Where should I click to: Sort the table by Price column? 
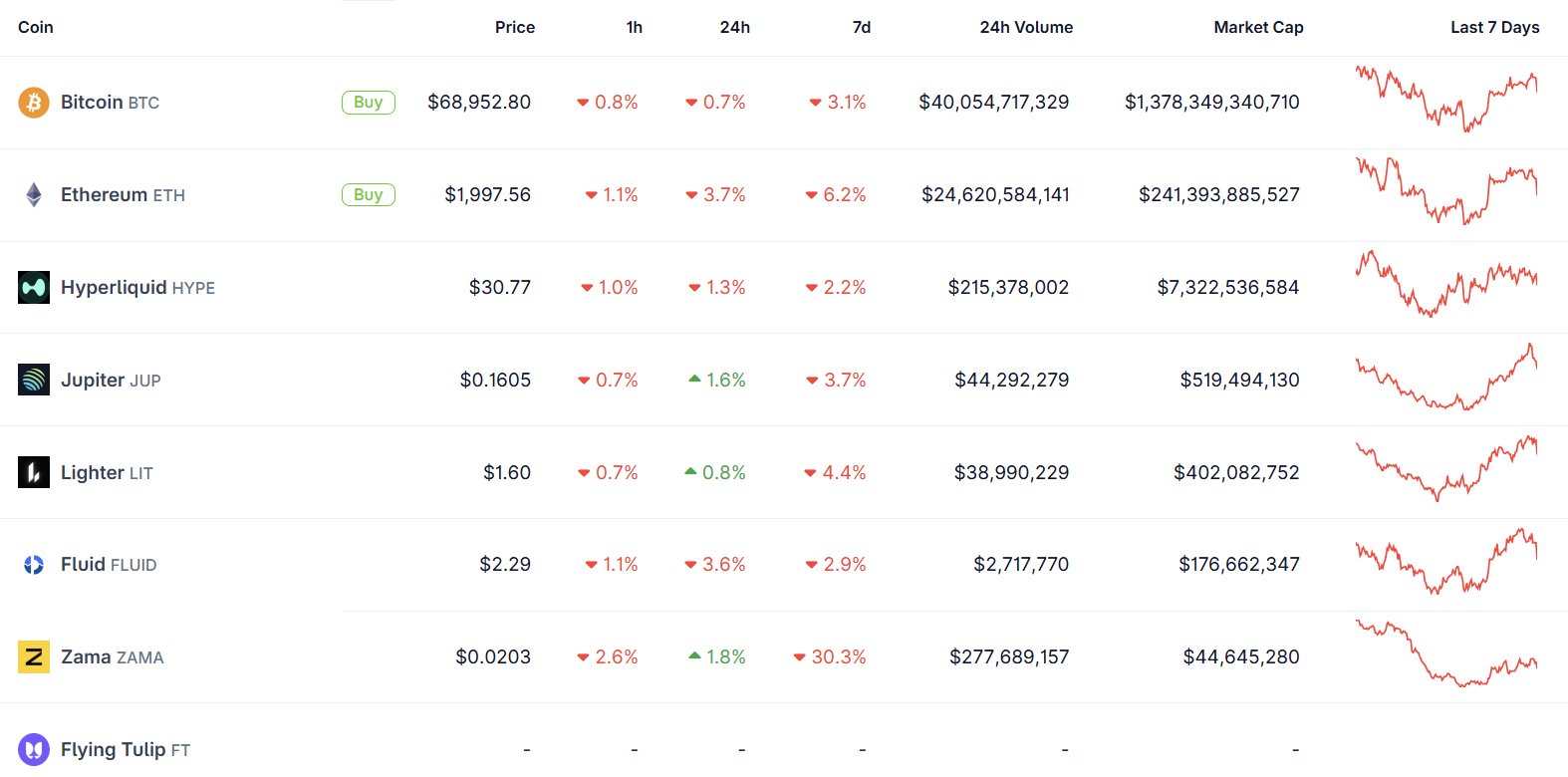(514, 27)
